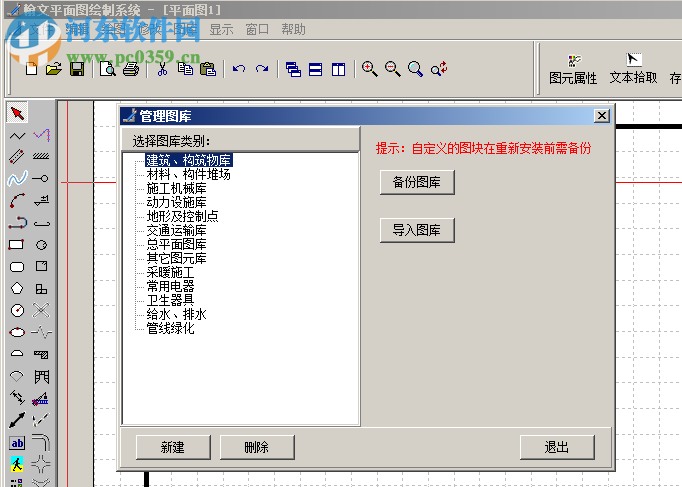Select the red arrow pointer tool

[x=17, y=113]
